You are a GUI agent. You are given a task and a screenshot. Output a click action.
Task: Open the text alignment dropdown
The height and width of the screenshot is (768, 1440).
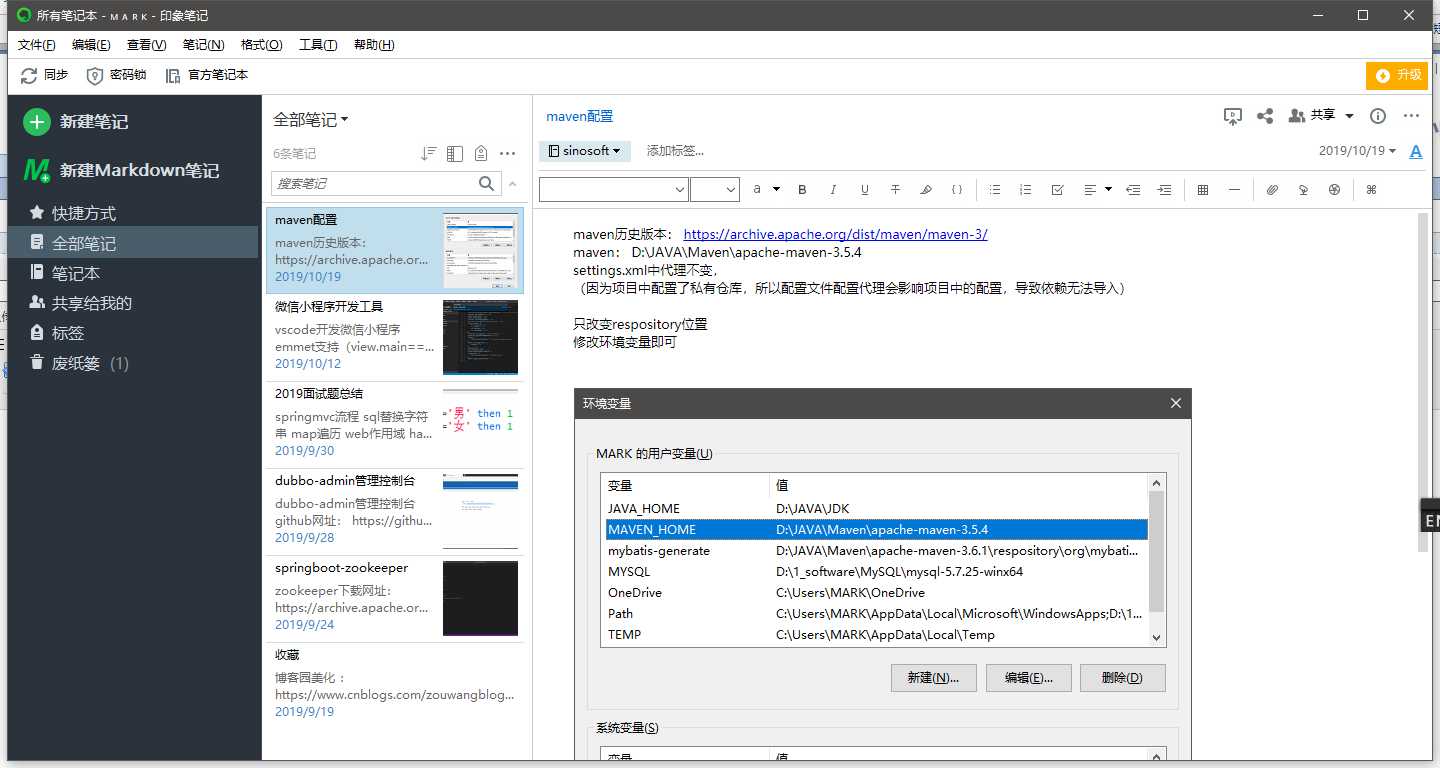pyautogui.click(x=1098, y=190)
